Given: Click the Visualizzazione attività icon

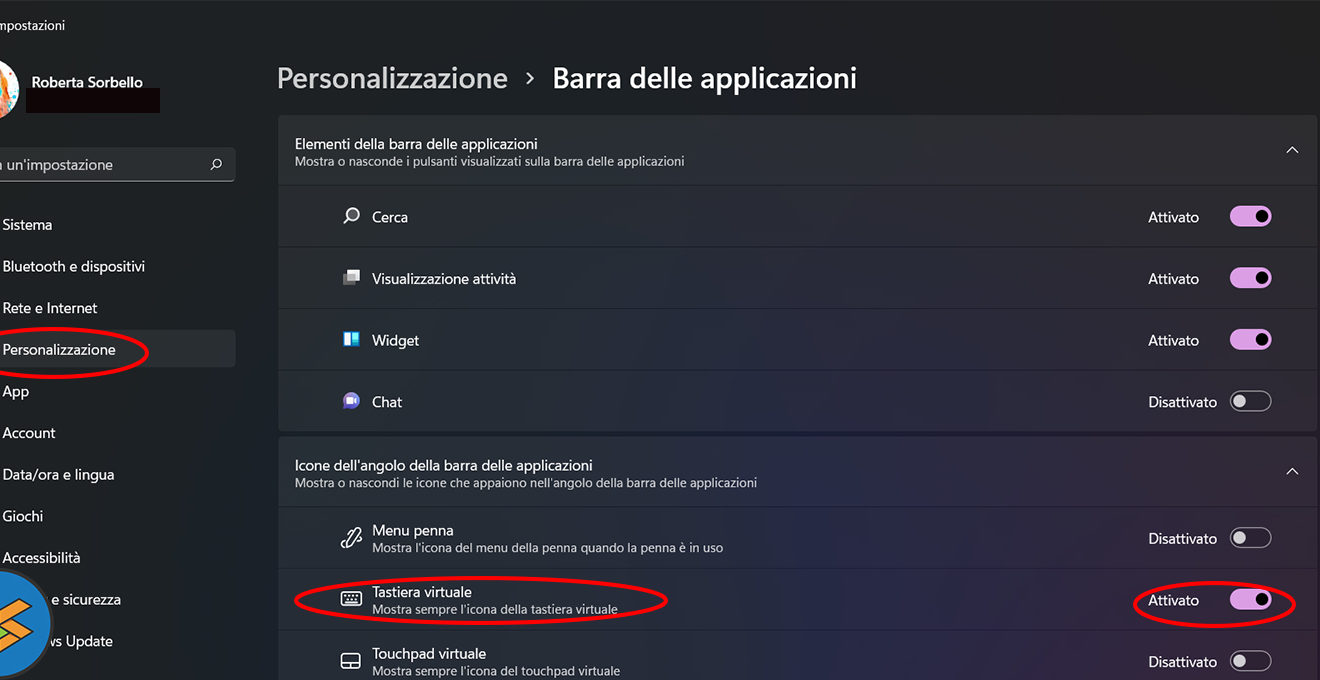Looking at the screenshot, I should [x=351, y=278].
